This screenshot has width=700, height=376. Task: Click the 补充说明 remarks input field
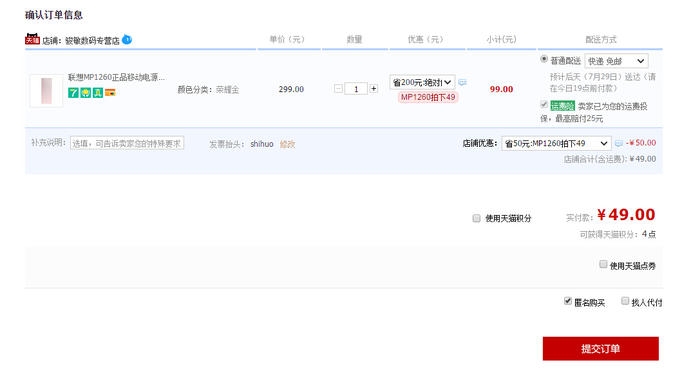[x=127, y=143]
